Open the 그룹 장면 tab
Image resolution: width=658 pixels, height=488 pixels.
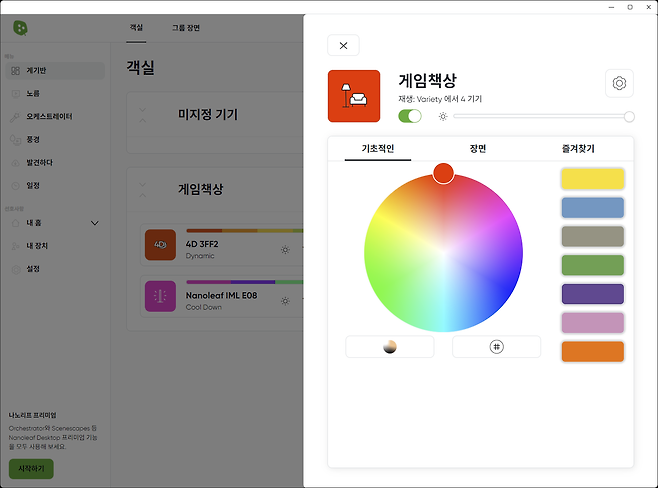tap(185, 27)
